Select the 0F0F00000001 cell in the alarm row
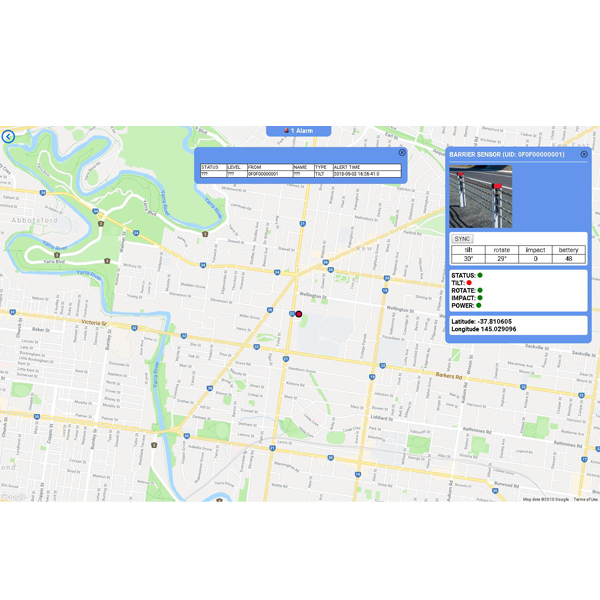 [270, 174]
